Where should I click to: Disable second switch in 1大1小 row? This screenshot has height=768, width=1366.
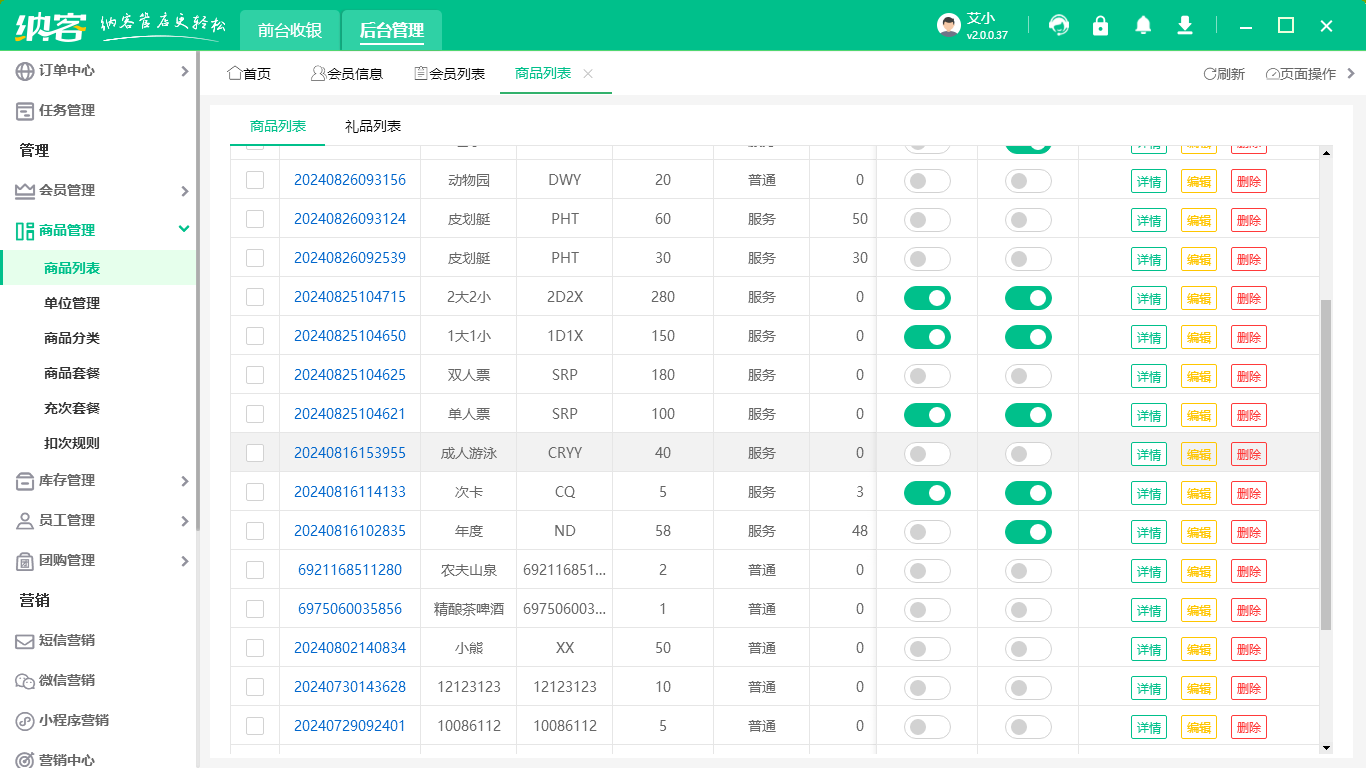(1028, 337)
